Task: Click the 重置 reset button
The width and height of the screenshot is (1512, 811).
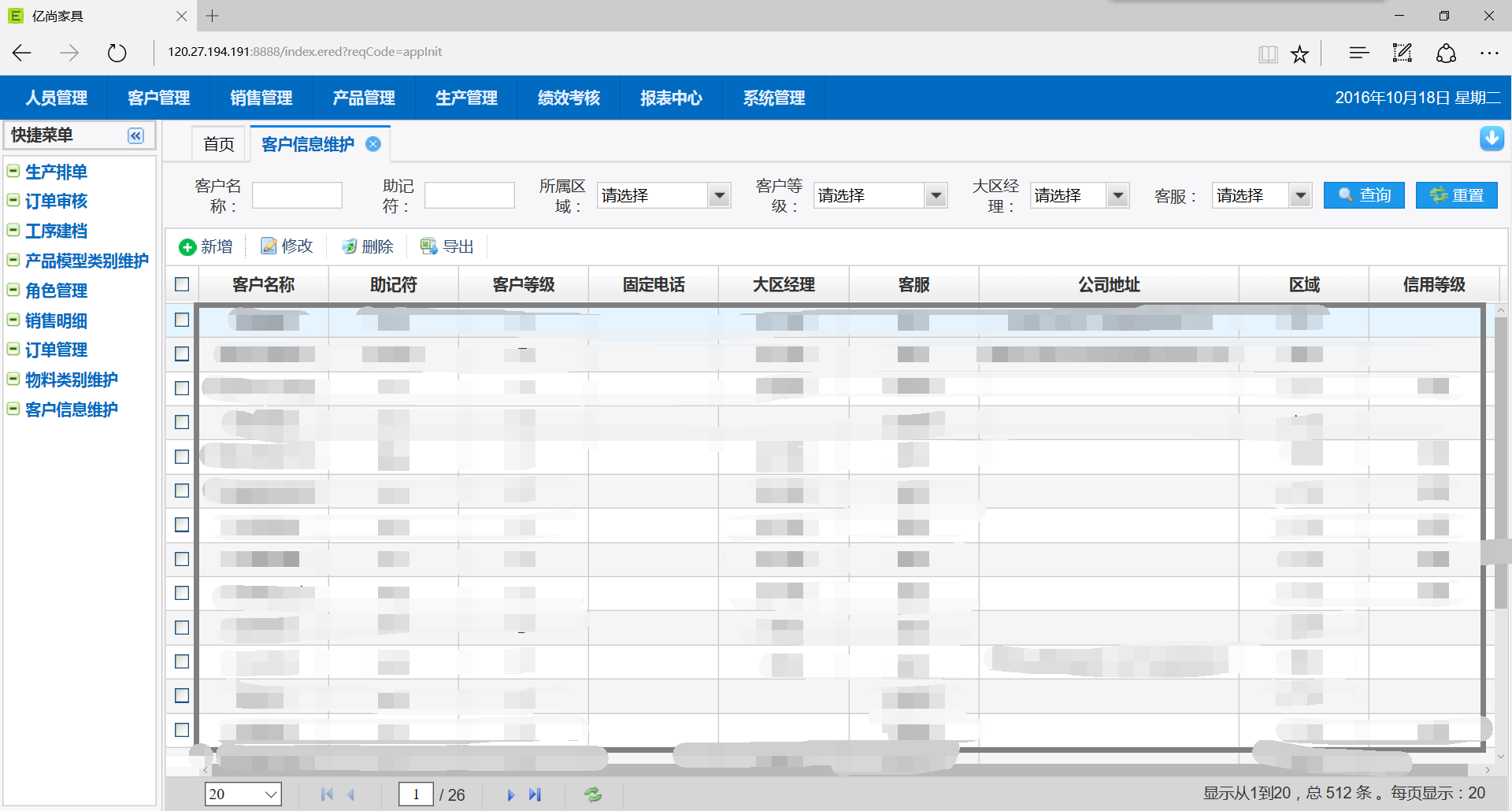Action: click(x=1456, y=195)
